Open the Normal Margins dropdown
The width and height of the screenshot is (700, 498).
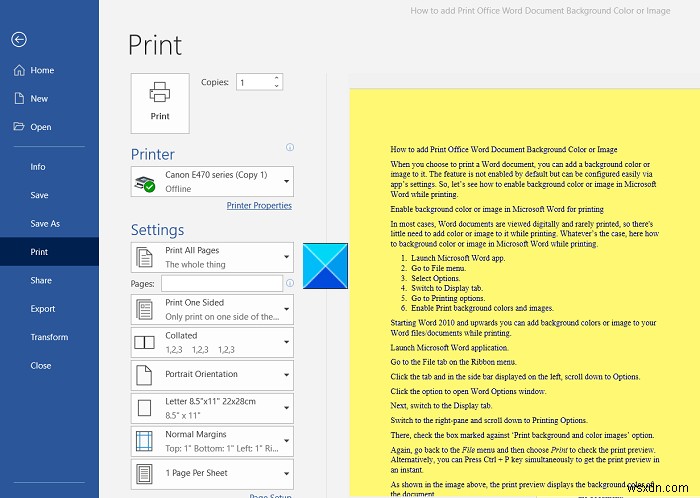(286, 440)
